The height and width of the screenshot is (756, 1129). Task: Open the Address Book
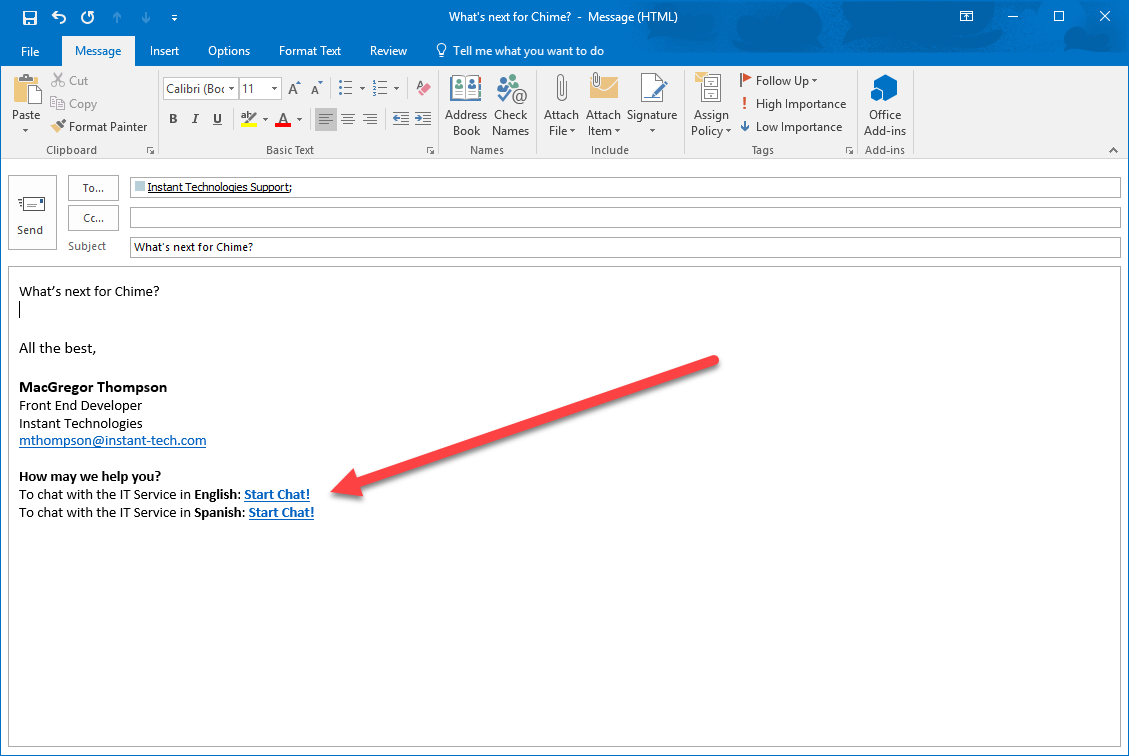tap(466, 106)
